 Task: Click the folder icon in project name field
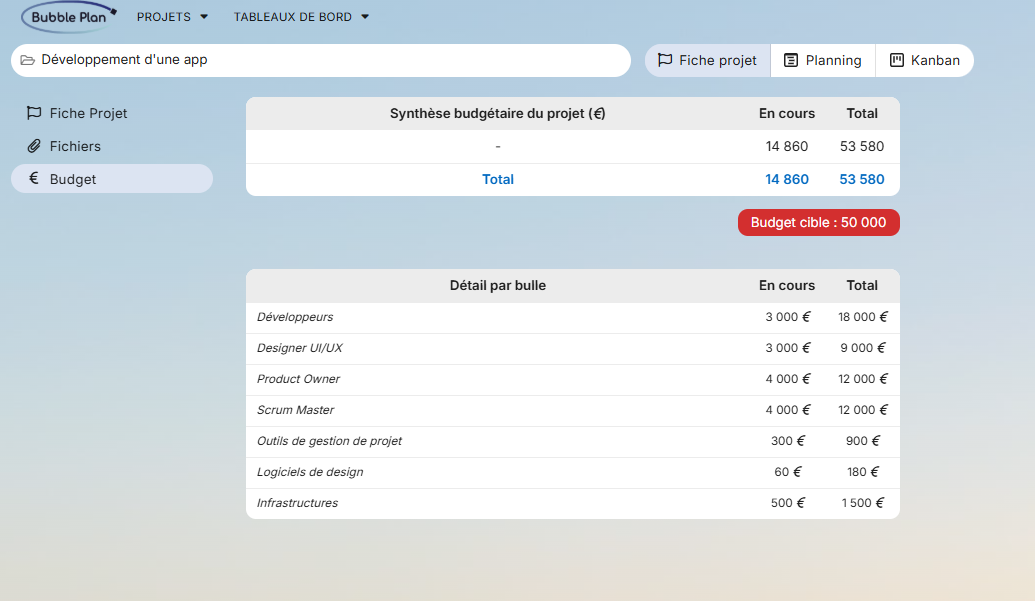[28, 60]
